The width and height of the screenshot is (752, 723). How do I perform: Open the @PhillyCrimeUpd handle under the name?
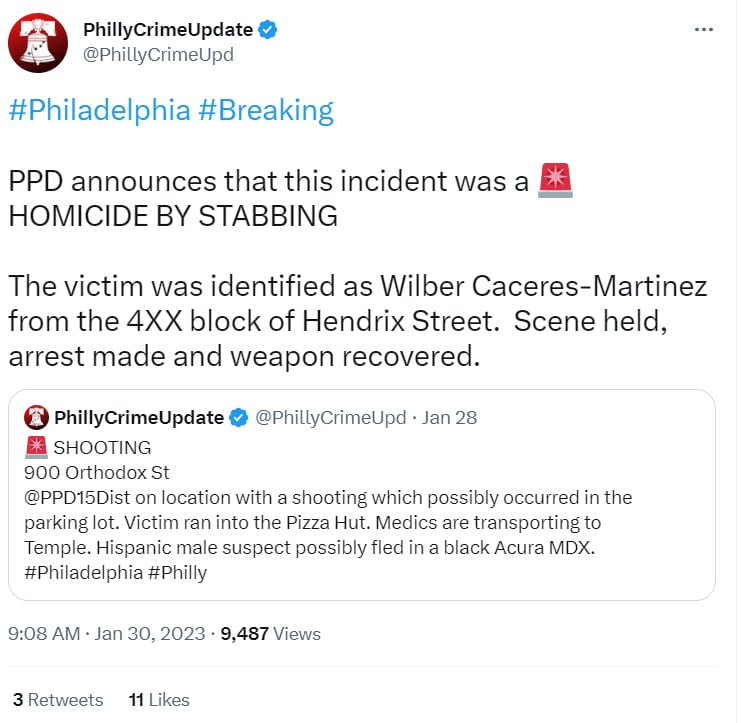pyautogui.click(x=158, y=55)
